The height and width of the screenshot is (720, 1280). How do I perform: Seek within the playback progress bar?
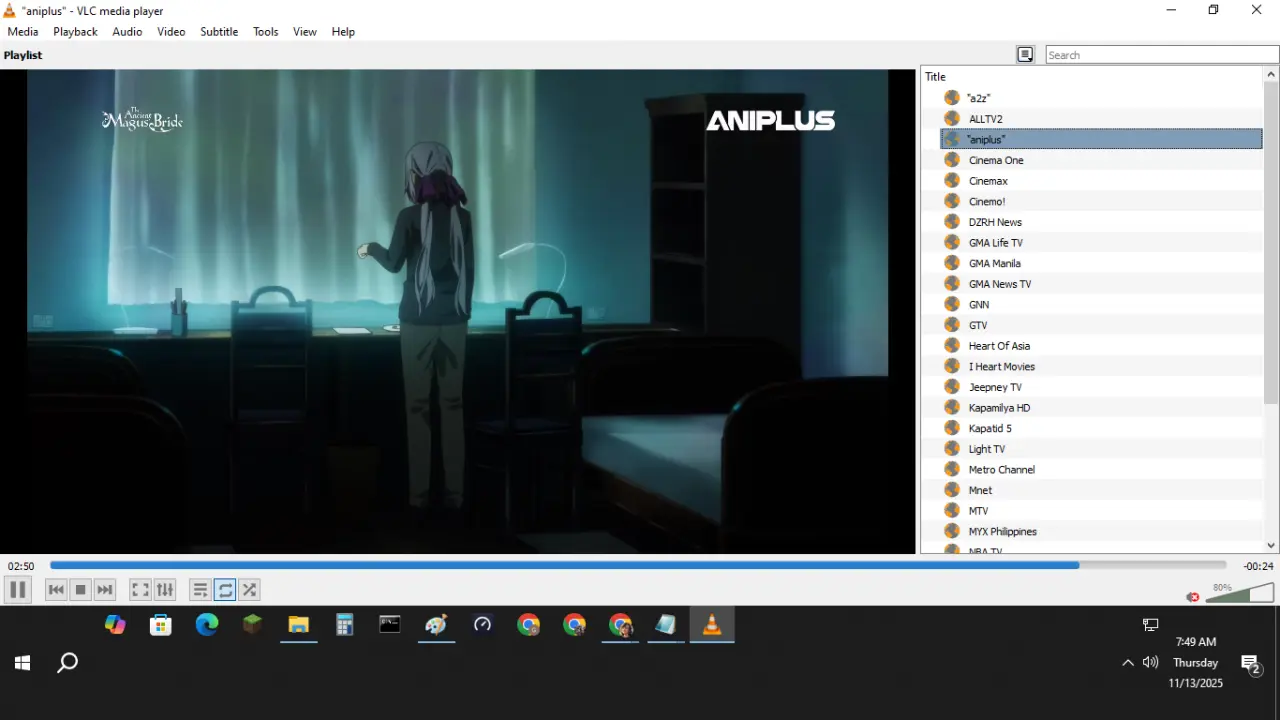[x=638, y=566]
